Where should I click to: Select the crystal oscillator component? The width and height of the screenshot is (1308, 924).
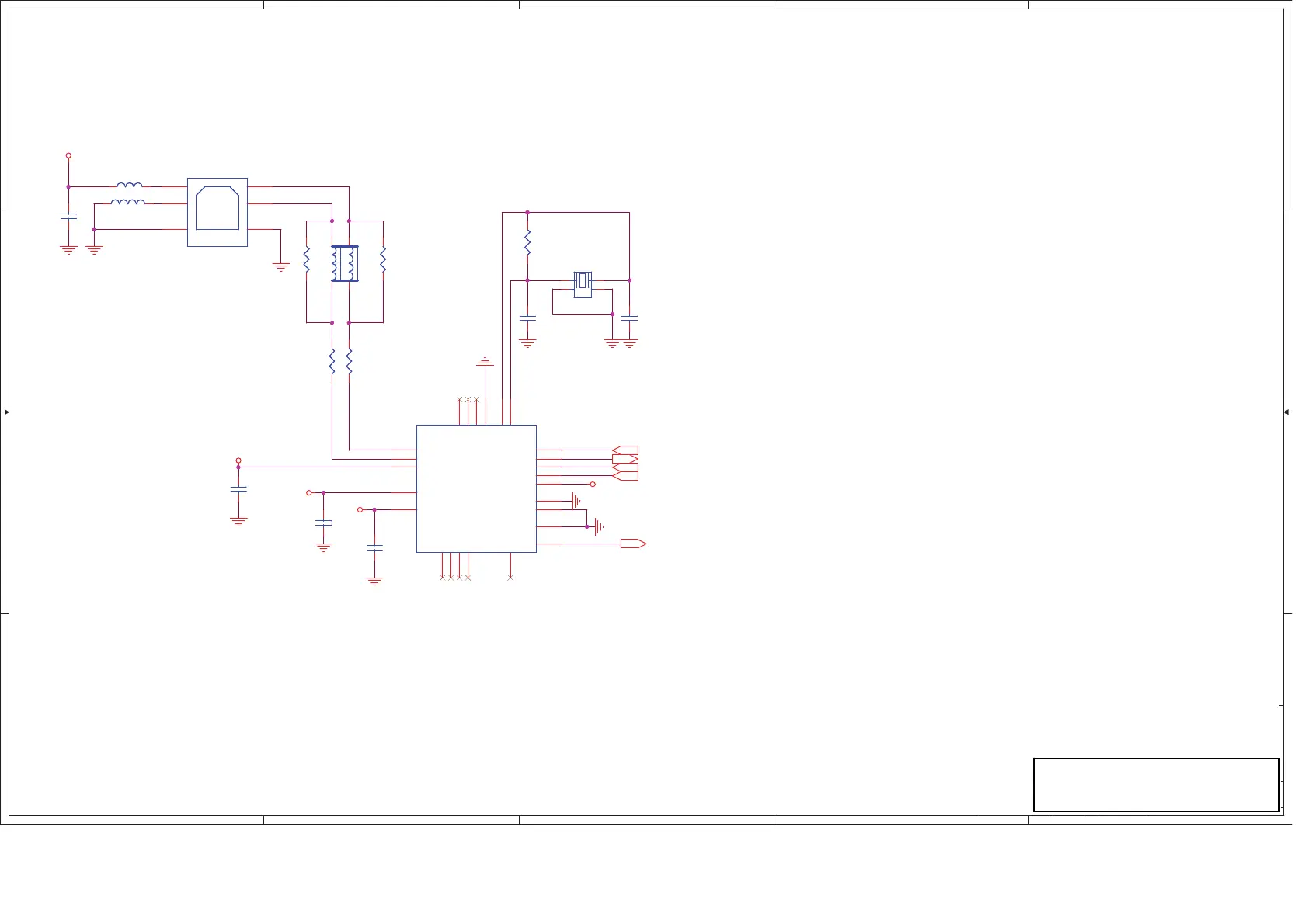click(x=583, y=283)
